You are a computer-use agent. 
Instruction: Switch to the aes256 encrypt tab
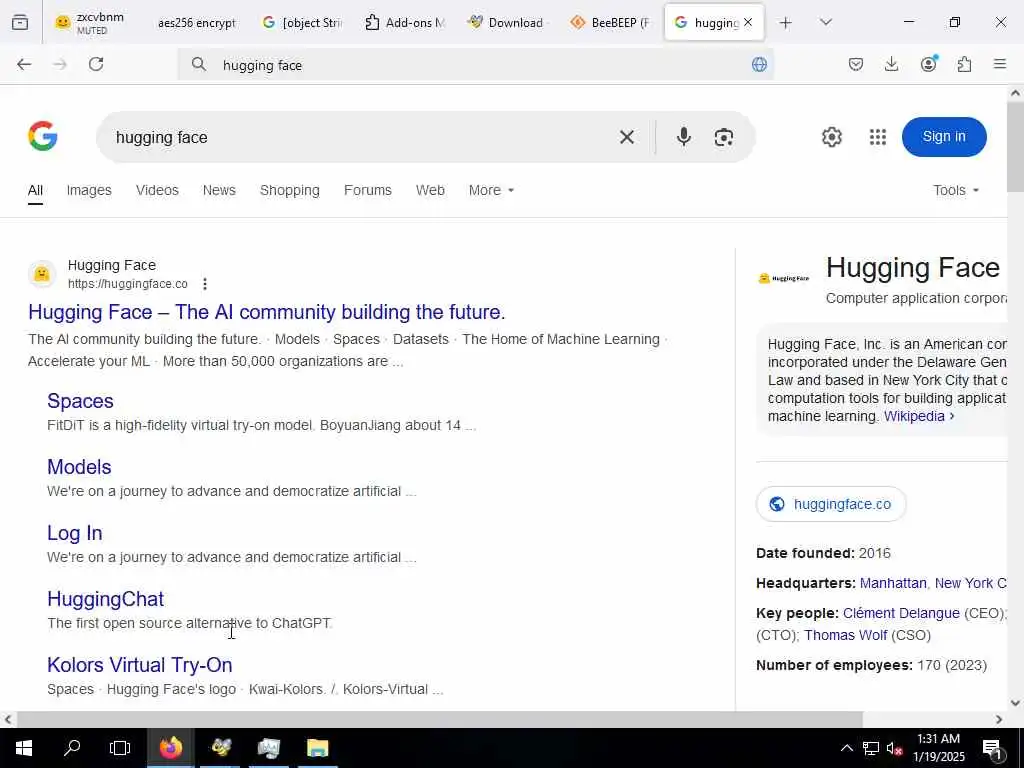[x=197, y=22]
